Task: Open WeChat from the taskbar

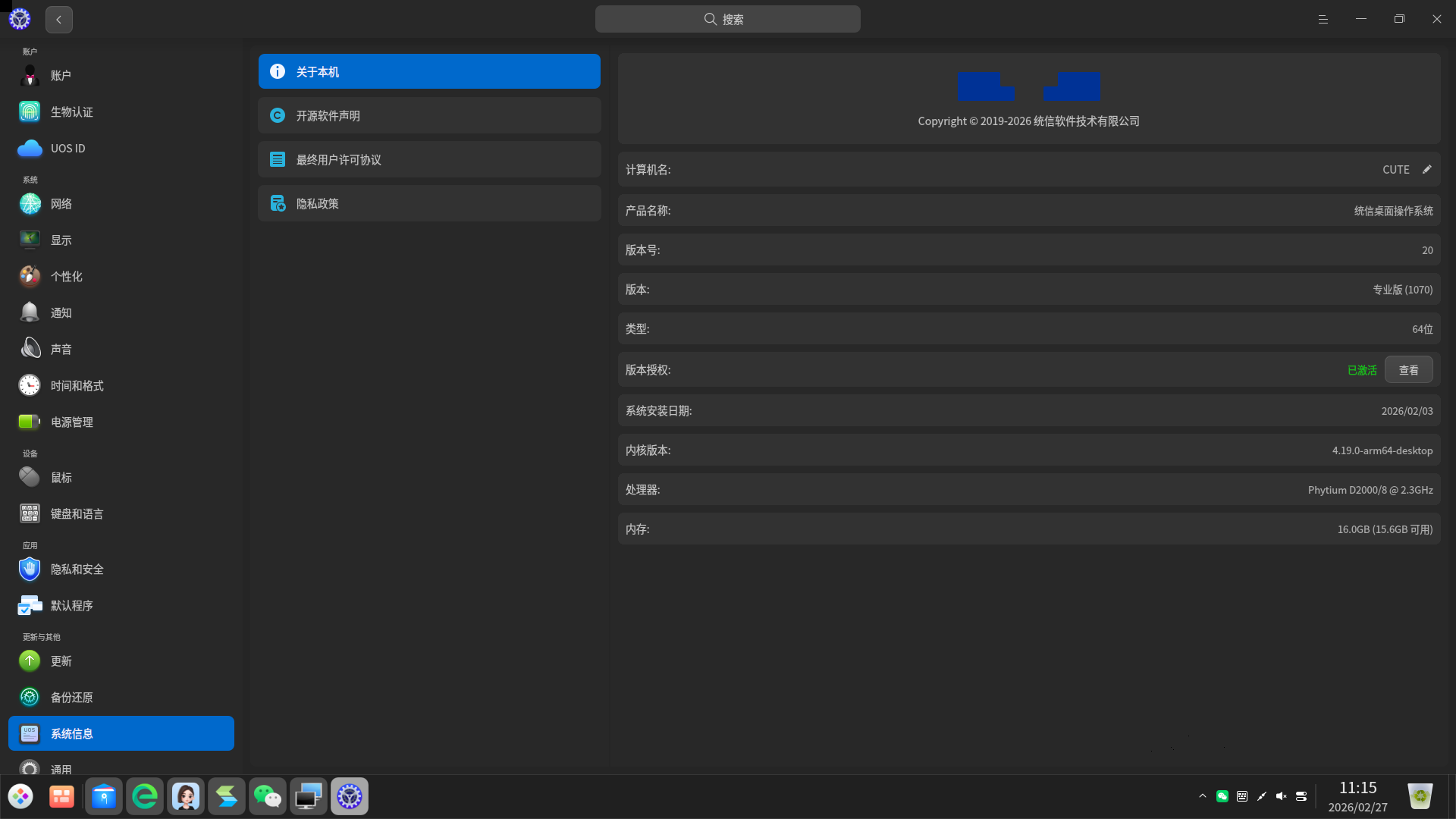Action: tap(267, 796)
